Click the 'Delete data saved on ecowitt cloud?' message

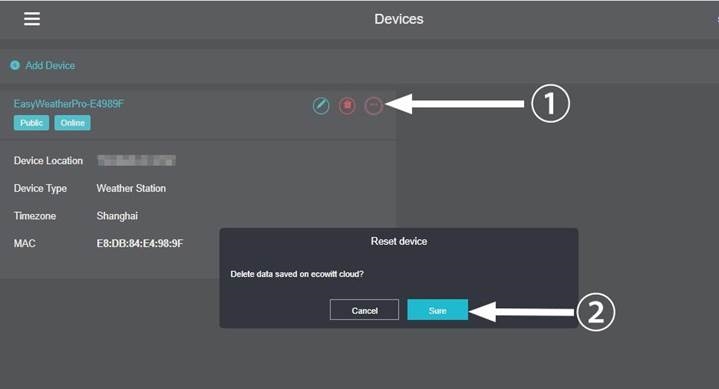coord(297,274)
